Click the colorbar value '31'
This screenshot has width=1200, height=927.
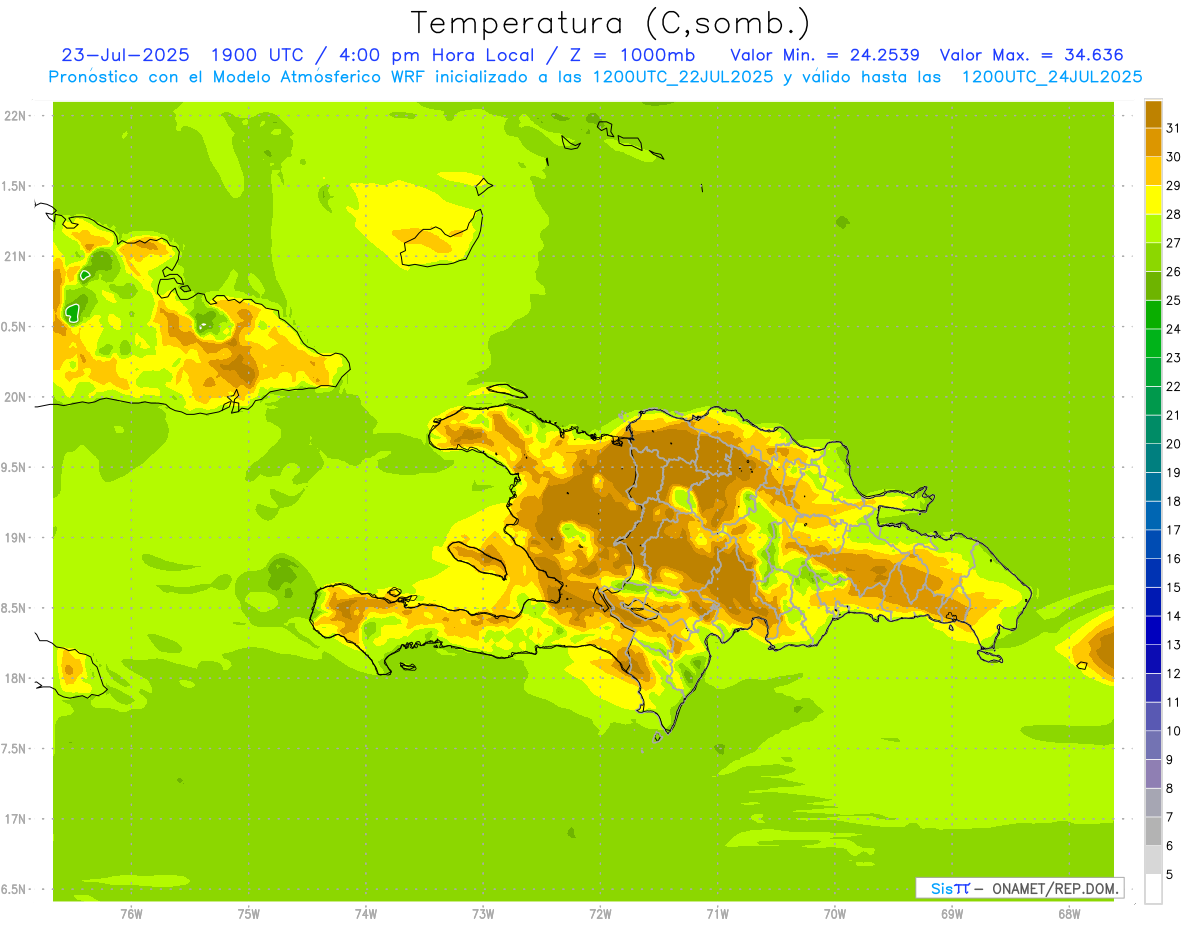(x=1173, y=128)
